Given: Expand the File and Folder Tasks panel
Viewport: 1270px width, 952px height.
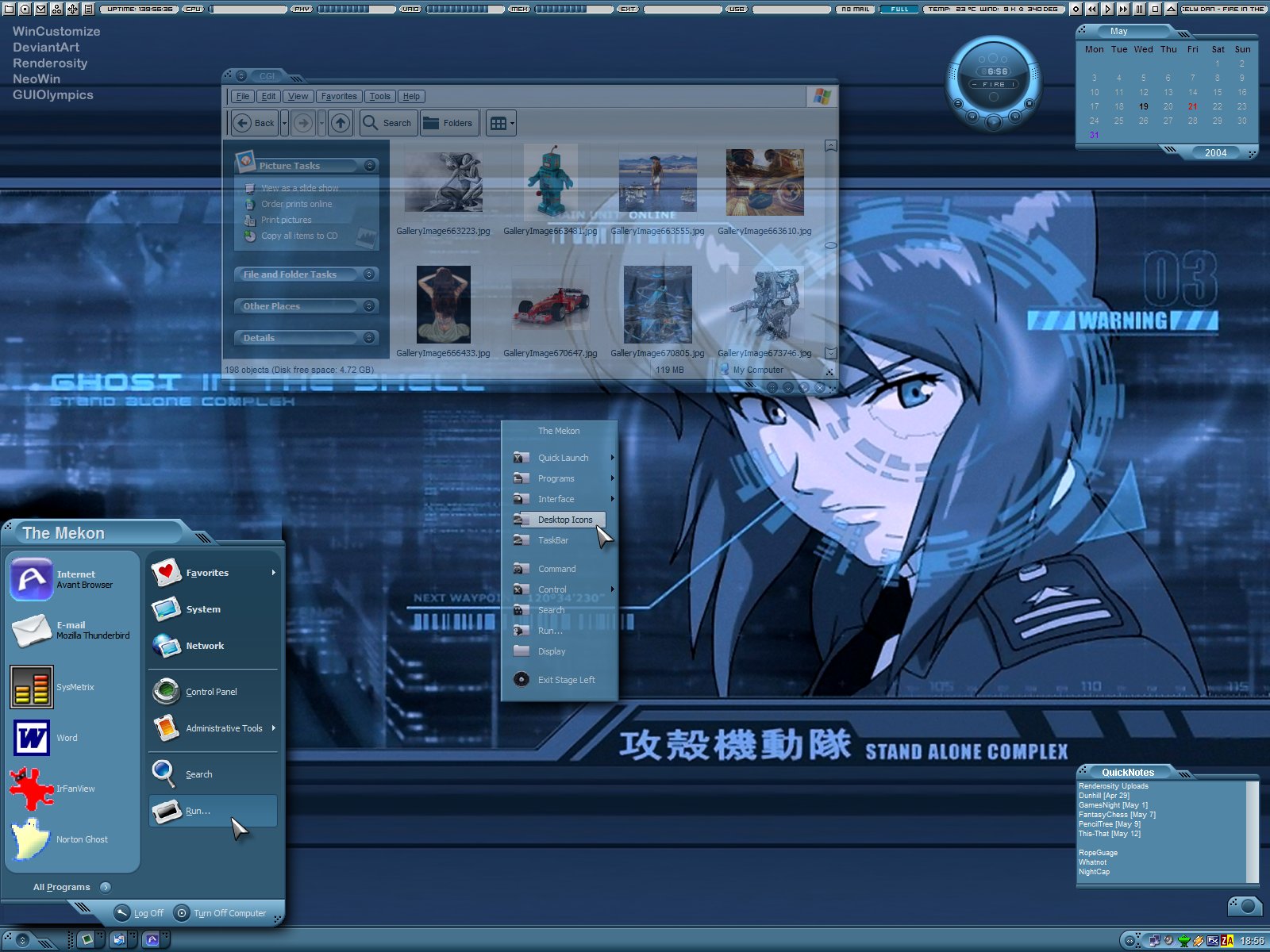Looking at the screenshot, I should [369, 274].
